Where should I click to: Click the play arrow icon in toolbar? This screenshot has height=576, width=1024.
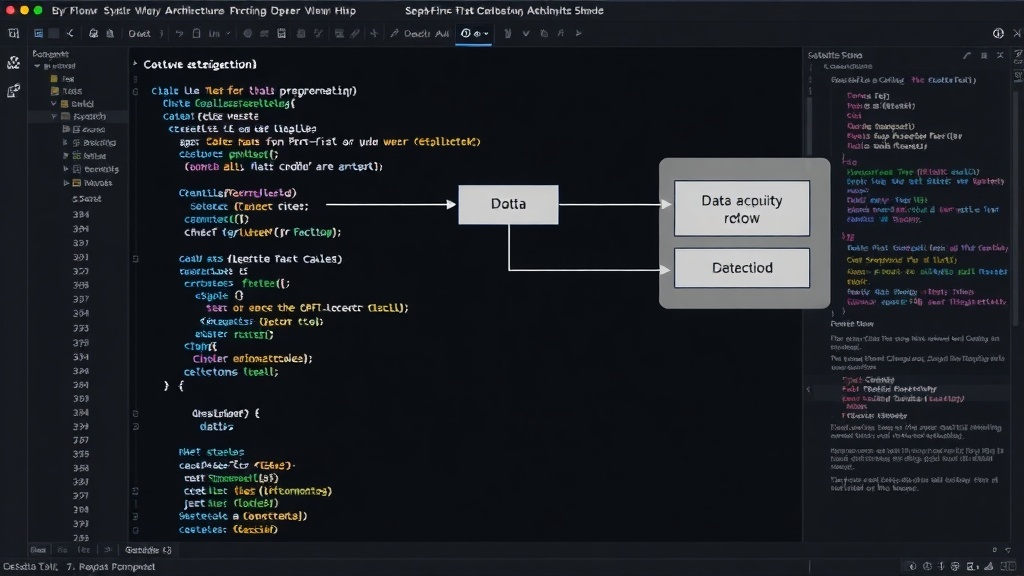pyautogui.click(x=578, y=33)
